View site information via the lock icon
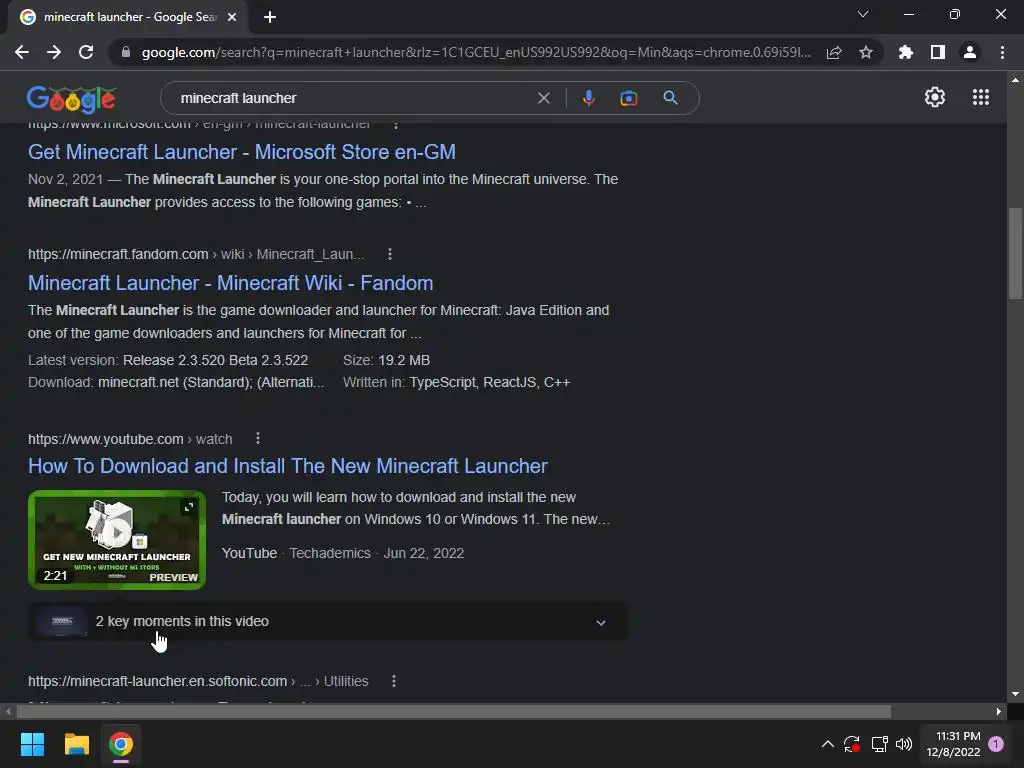Image resolution: width=1024 pixels, height=768 pixels. click(x=126, y=52)
